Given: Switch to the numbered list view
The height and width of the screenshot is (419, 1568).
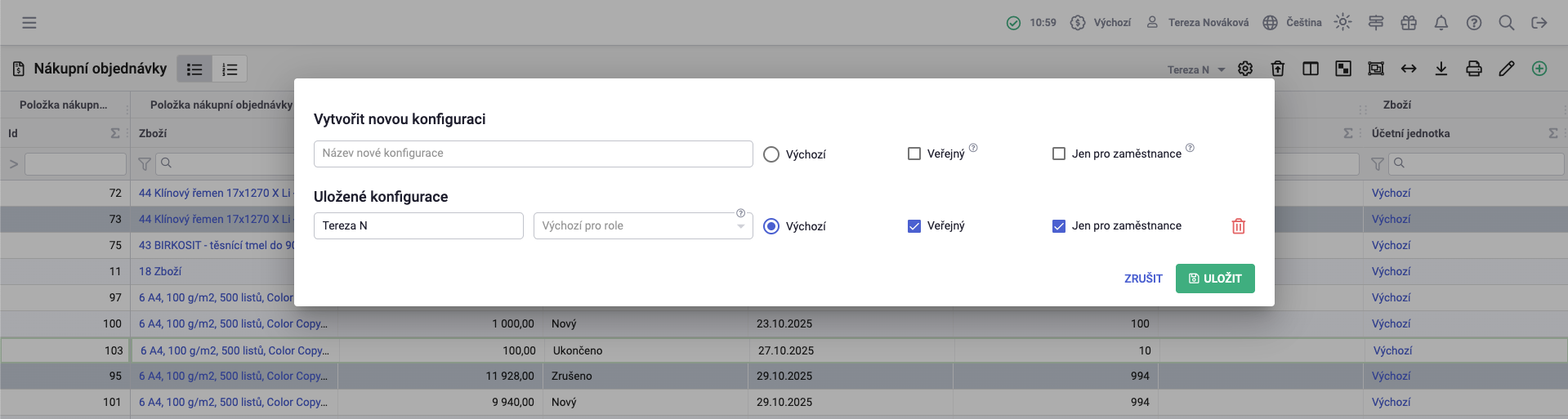Looking at the screenshot, I should [x=230, y=69].
